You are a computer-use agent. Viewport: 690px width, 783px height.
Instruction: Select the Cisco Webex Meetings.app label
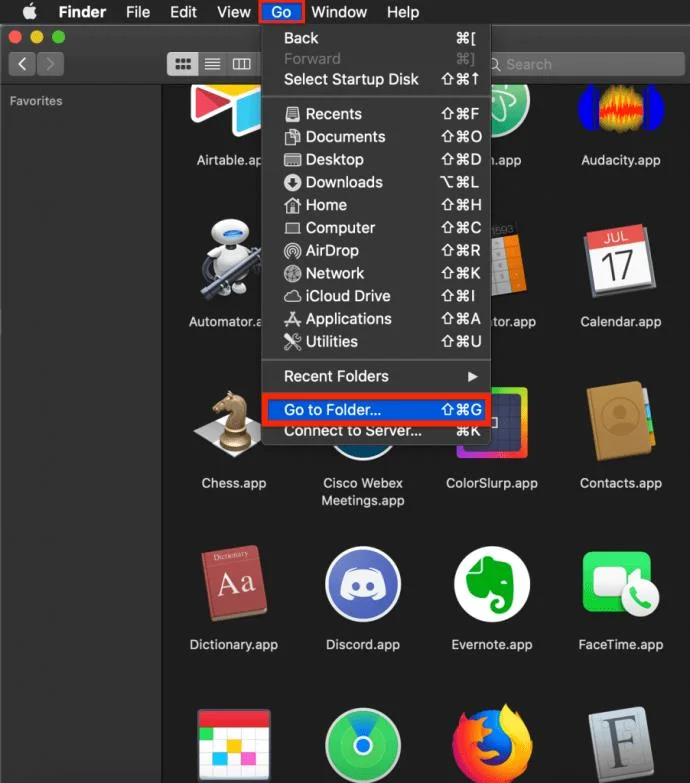[x=363, y=492]
